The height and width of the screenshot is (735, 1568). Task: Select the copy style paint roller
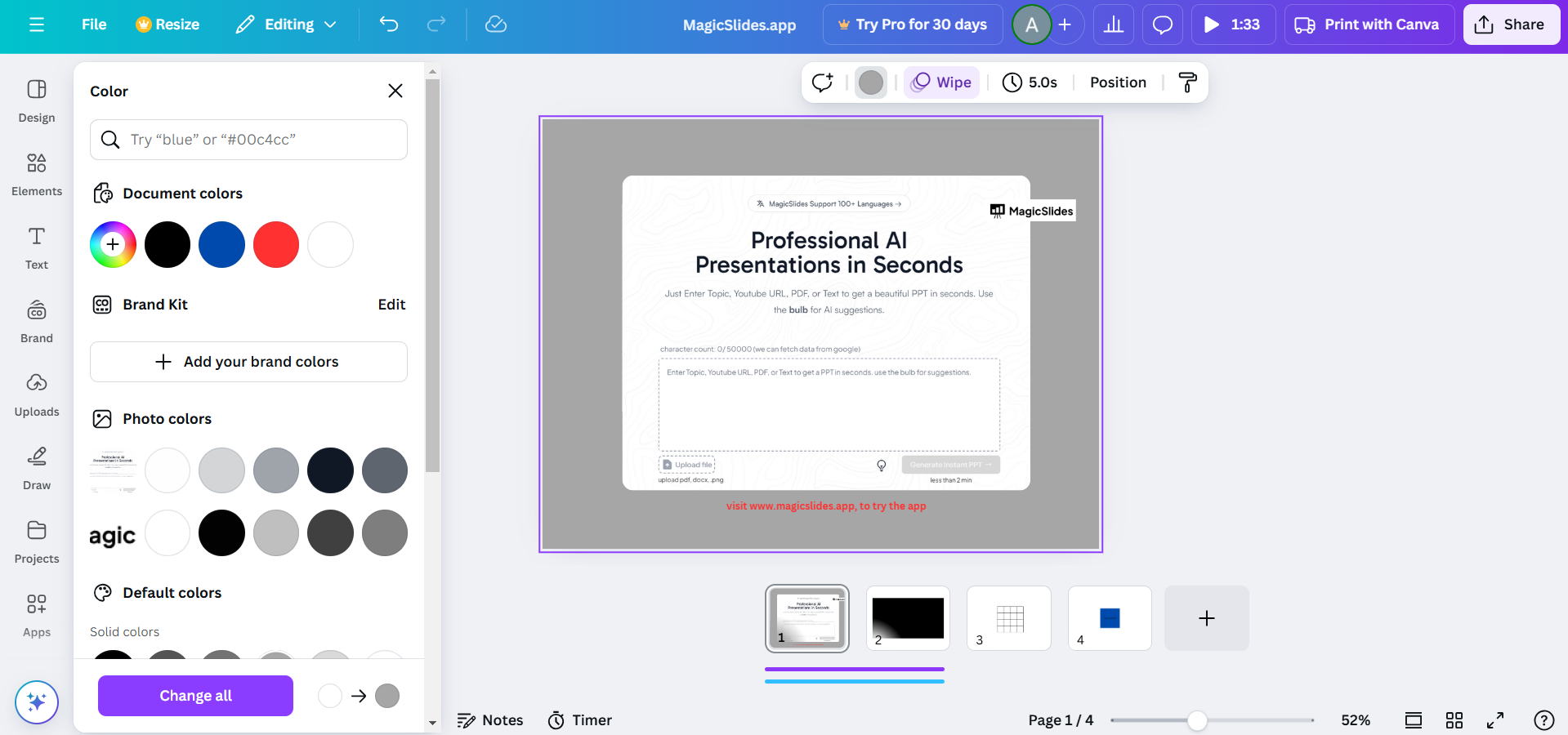tap(1187, 82)
